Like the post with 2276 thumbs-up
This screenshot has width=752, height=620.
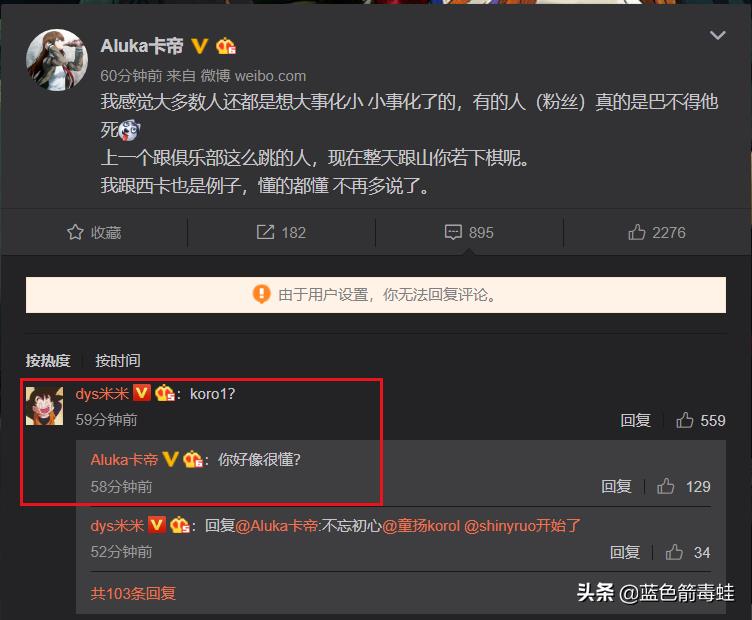657,233
